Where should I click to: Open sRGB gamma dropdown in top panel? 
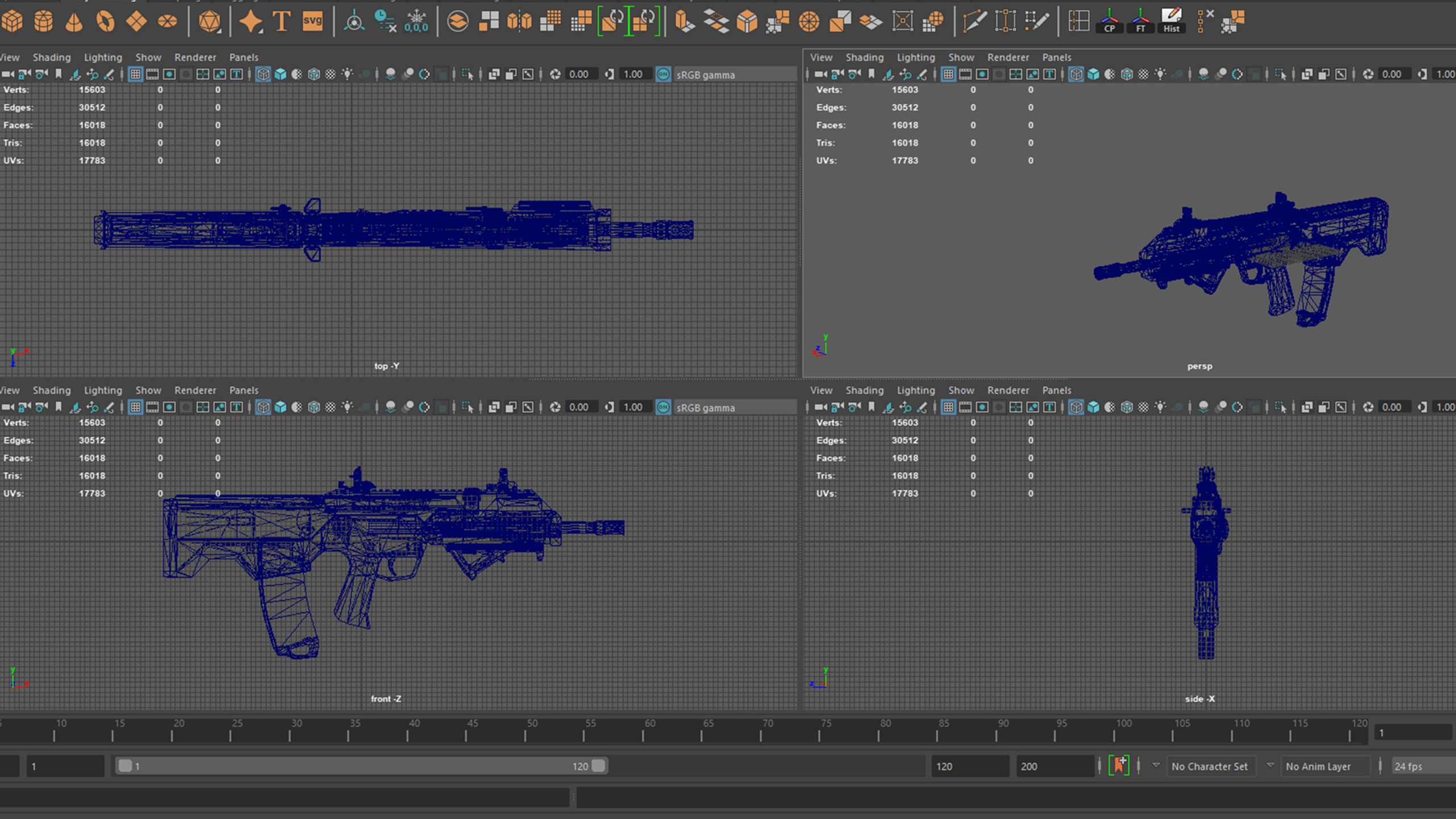pyautogui.click(x=734, y=75)
